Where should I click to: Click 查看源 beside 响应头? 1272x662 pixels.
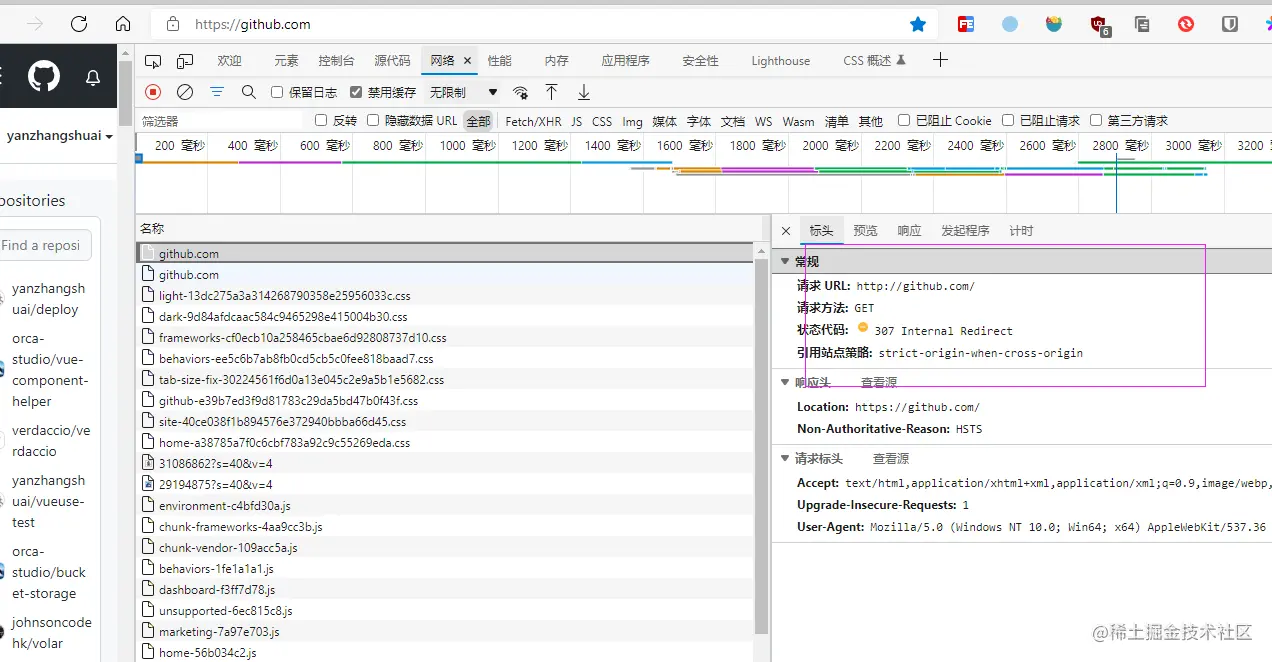click(x=878, y=382)
